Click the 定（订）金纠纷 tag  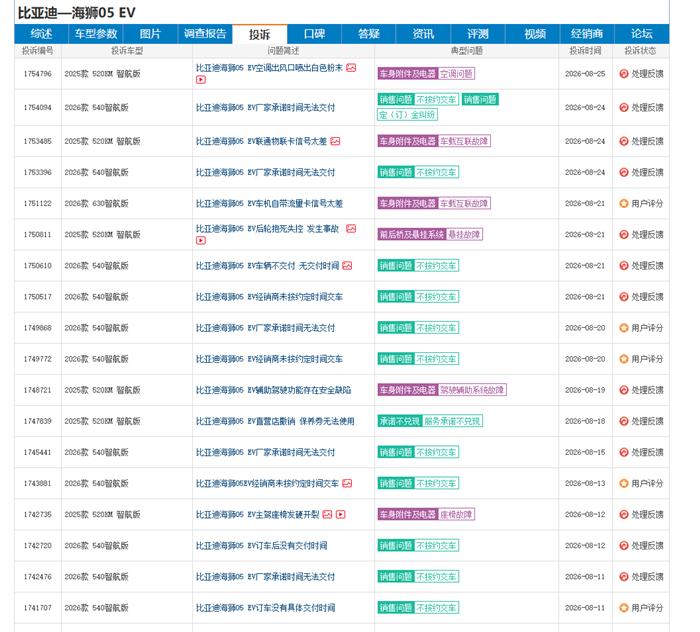coord(407,115)
